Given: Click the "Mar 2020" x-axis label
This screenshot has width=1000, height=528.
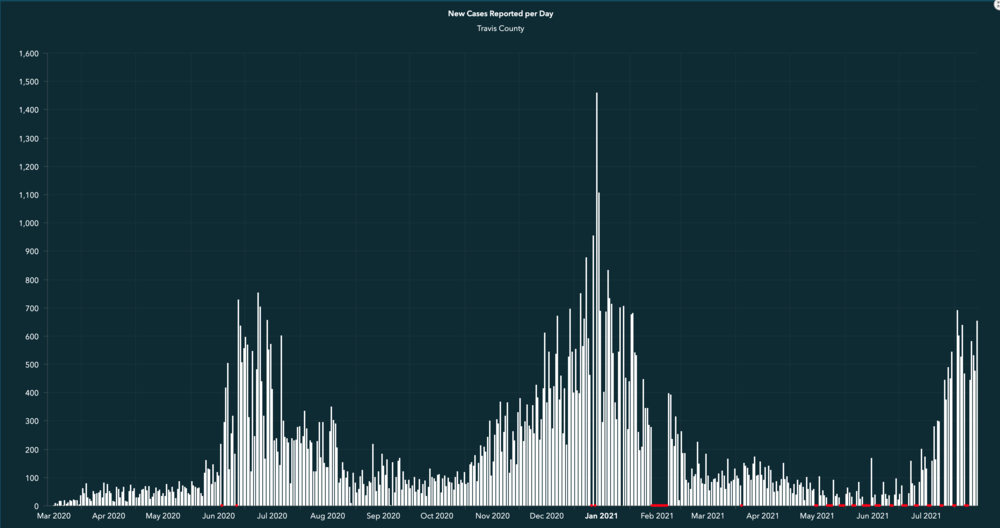Looking at the screenshot, I should pos(55,517).
